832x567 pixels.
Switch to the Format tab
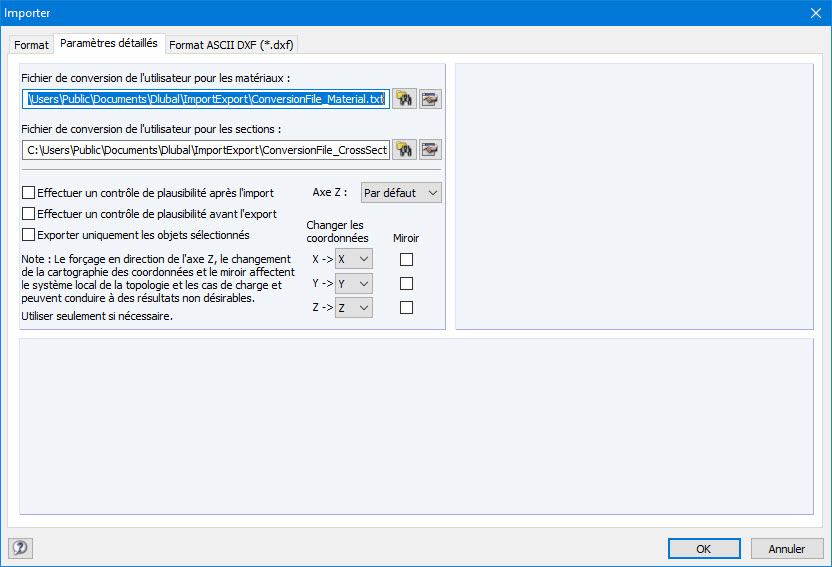[31, 45]
